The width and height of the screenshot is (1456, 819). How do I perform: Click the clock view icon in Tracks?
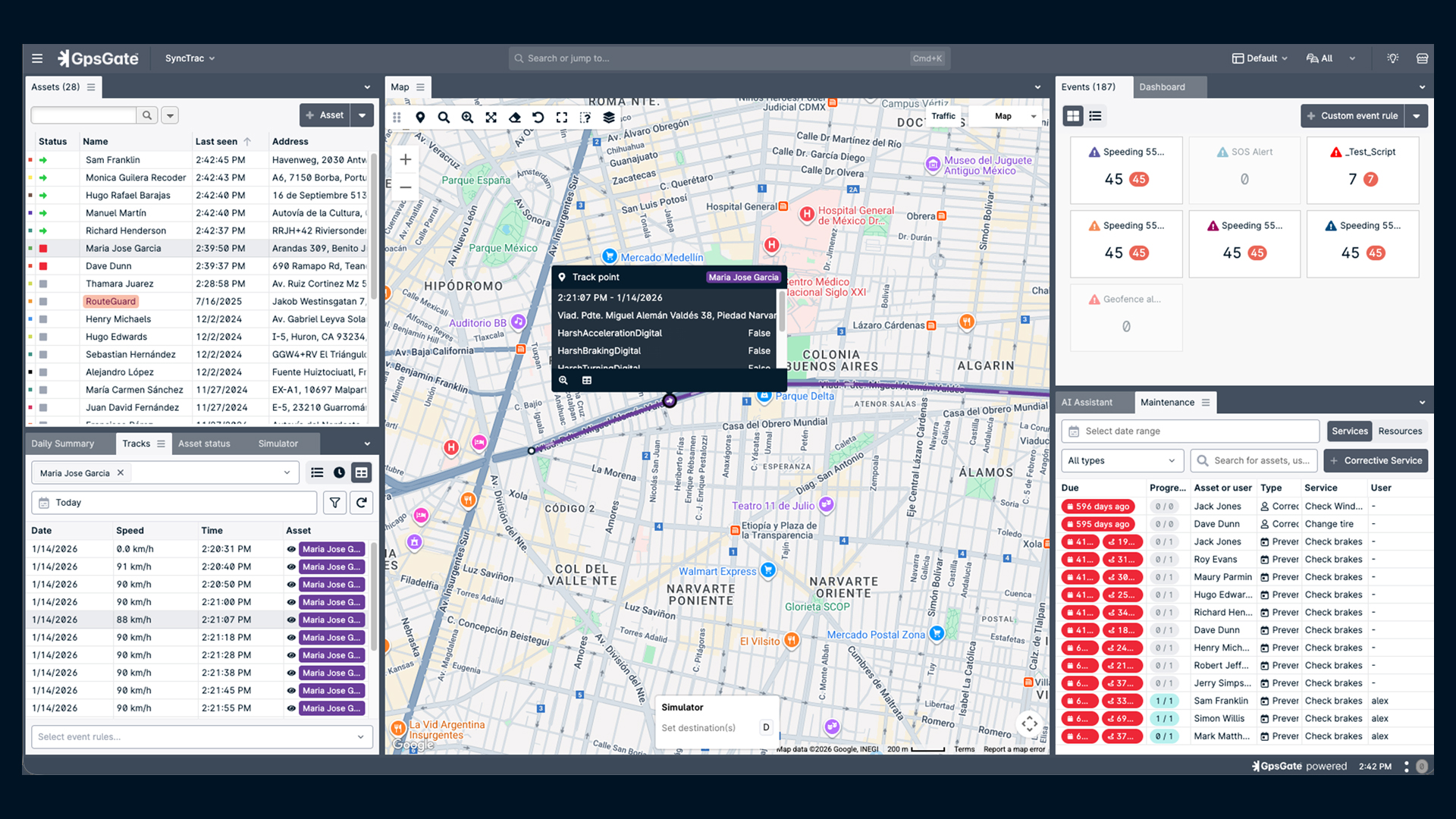[339, 472]
